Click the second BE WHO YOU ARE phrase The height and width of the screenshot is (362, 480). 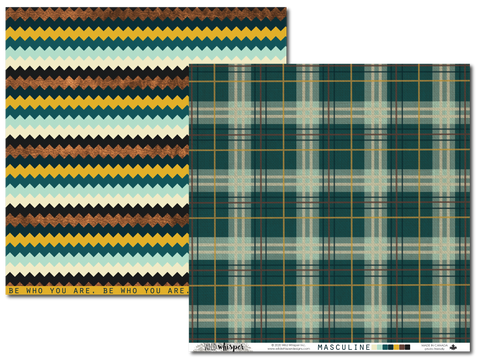coord(145,290)
